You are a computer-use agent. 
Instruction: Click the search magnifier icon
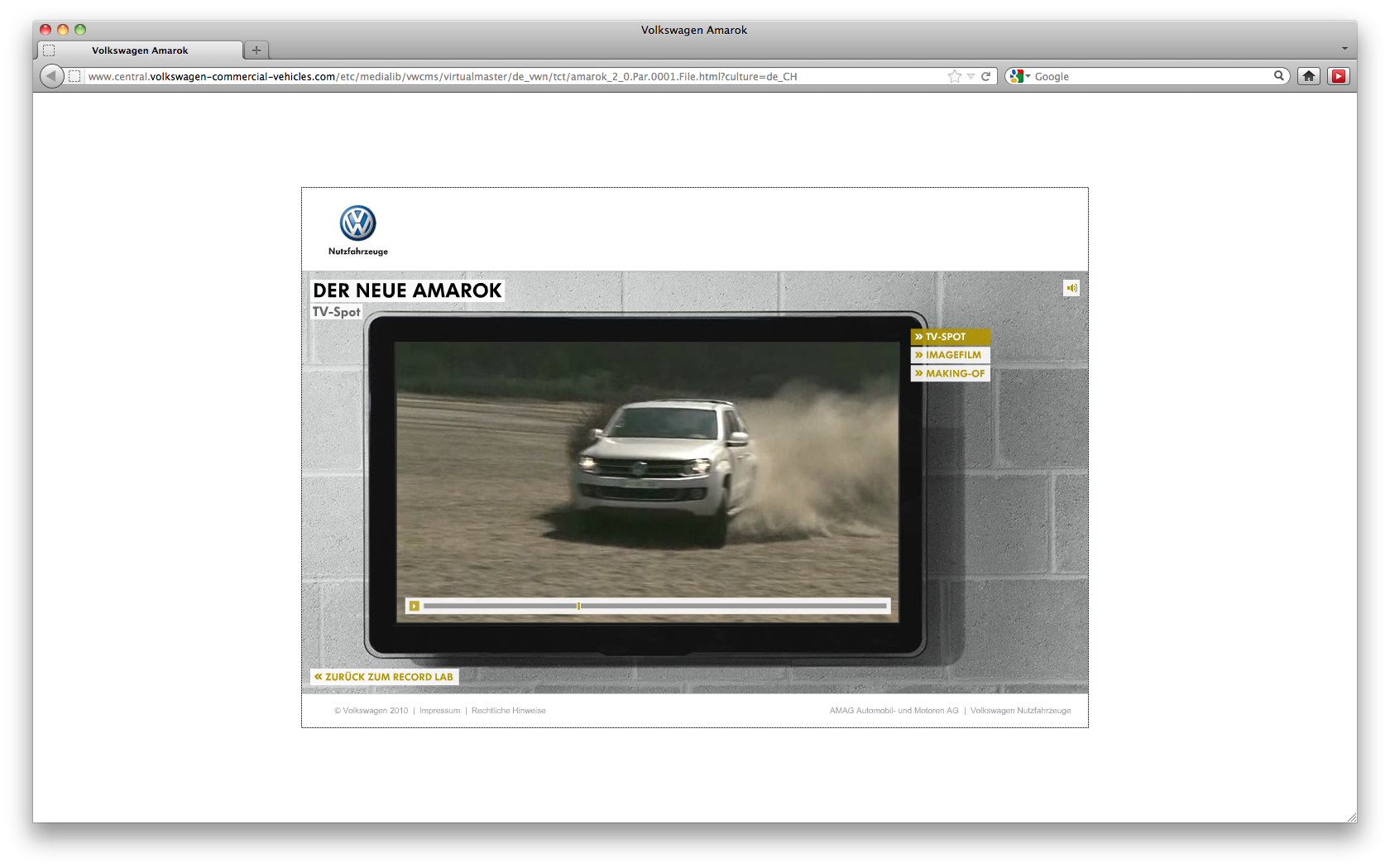(1279, 76)
